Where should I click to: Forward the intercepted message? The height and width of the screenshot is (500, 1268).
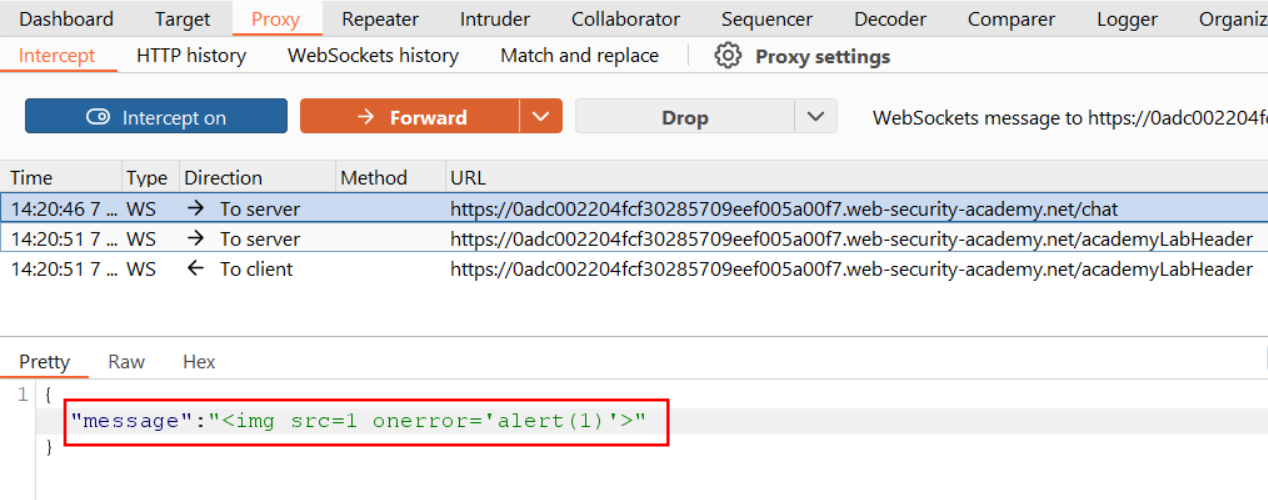click(x=410, y=117)
